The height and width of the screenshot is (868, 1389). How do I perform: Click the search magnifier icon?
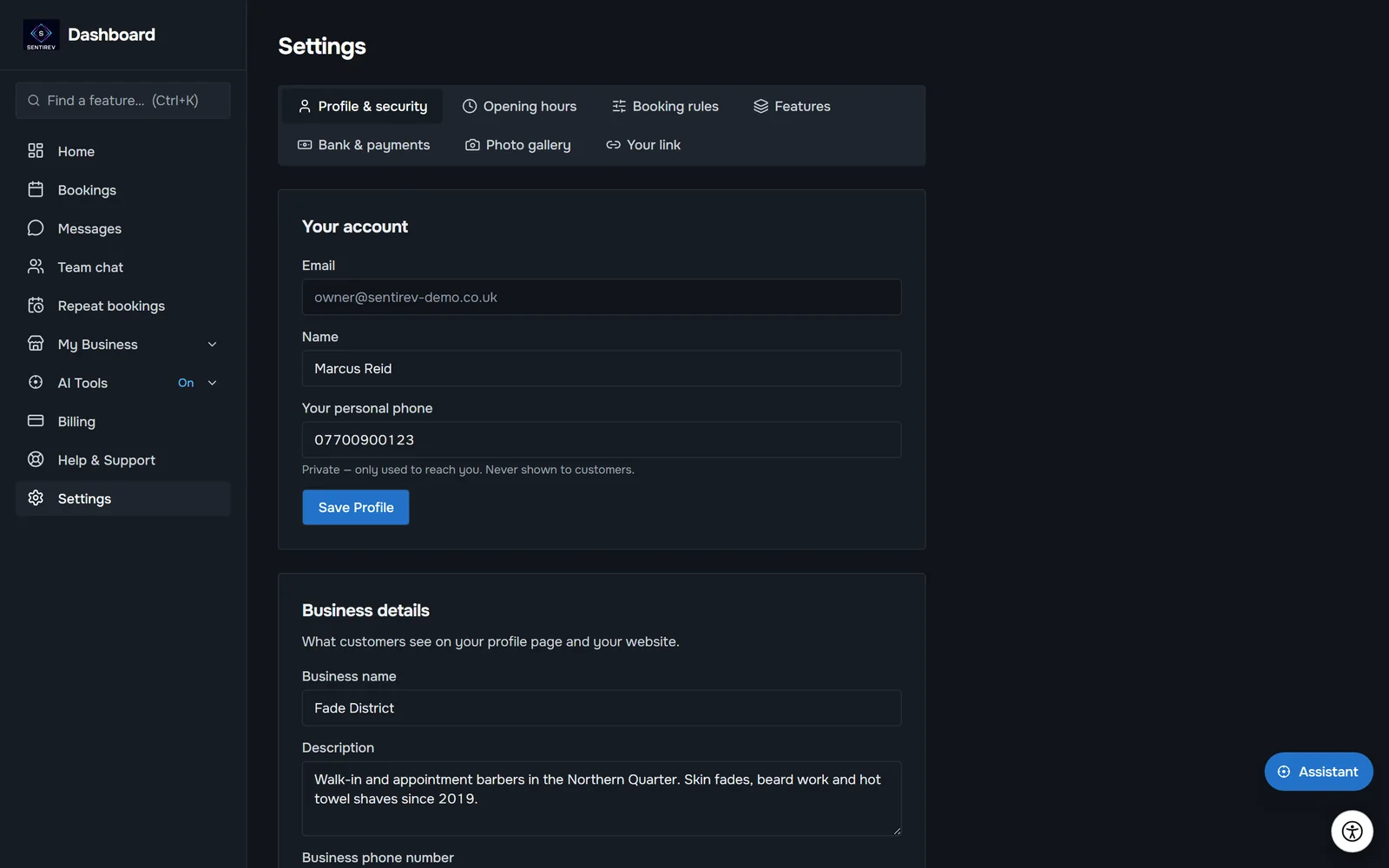point(34,101)
